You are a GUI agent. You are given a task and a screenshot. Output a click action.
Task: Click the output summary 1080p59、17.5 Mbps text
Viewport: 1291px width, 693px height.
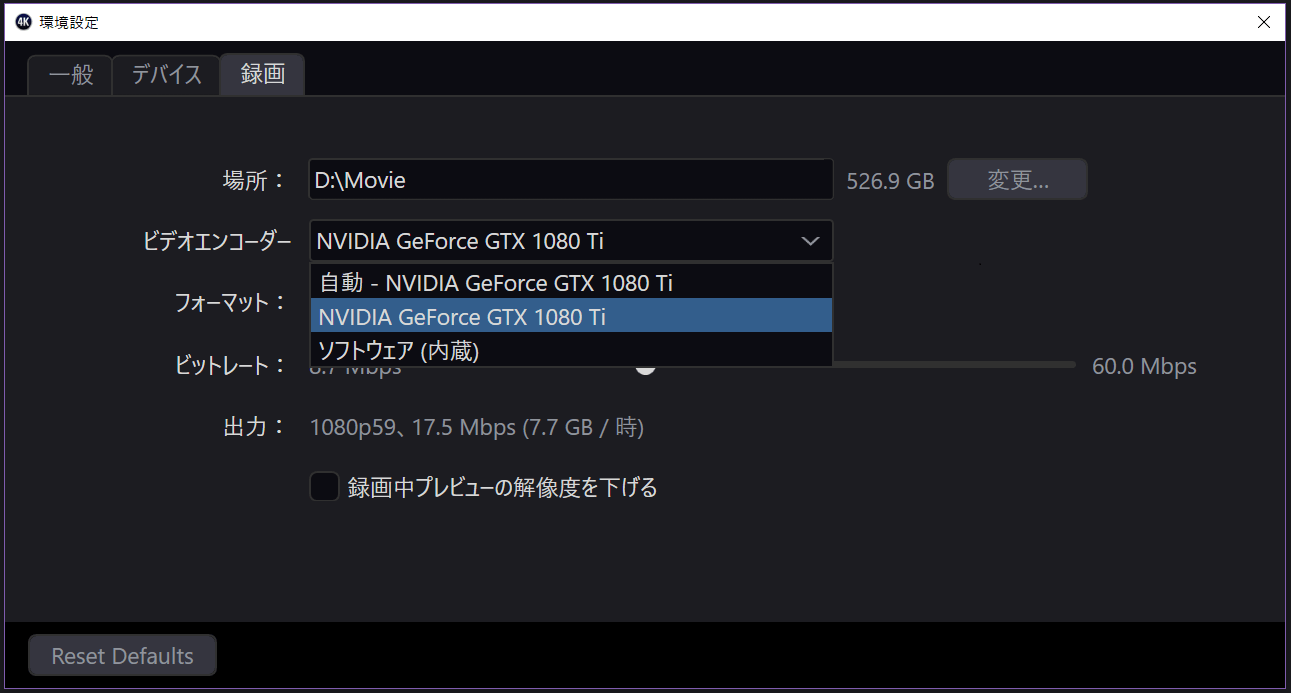(x=477, y=428)
